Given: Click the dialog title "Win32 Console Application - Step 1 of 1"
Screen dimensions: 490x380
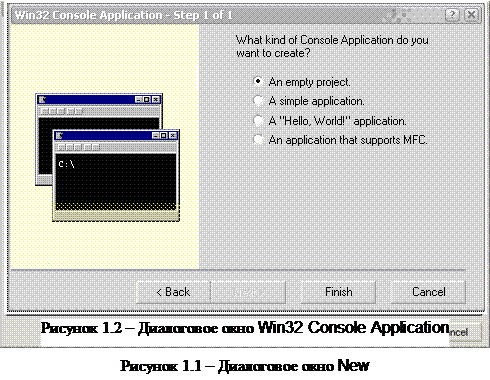Looking at the screenshot, I should pyautogui.click(x=124, y=15).
